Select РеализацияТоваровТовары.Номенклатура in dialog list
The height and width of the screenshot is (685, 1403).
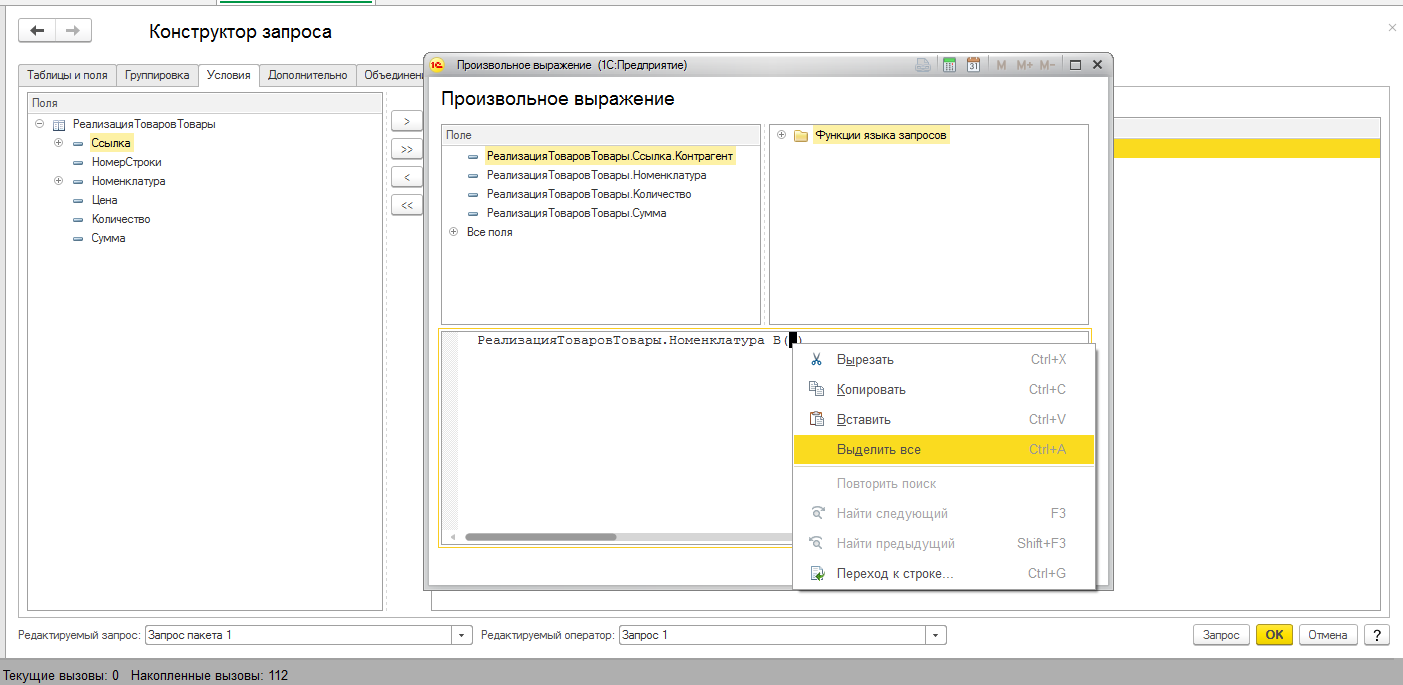pyautogui.click(x=596, y=175)
